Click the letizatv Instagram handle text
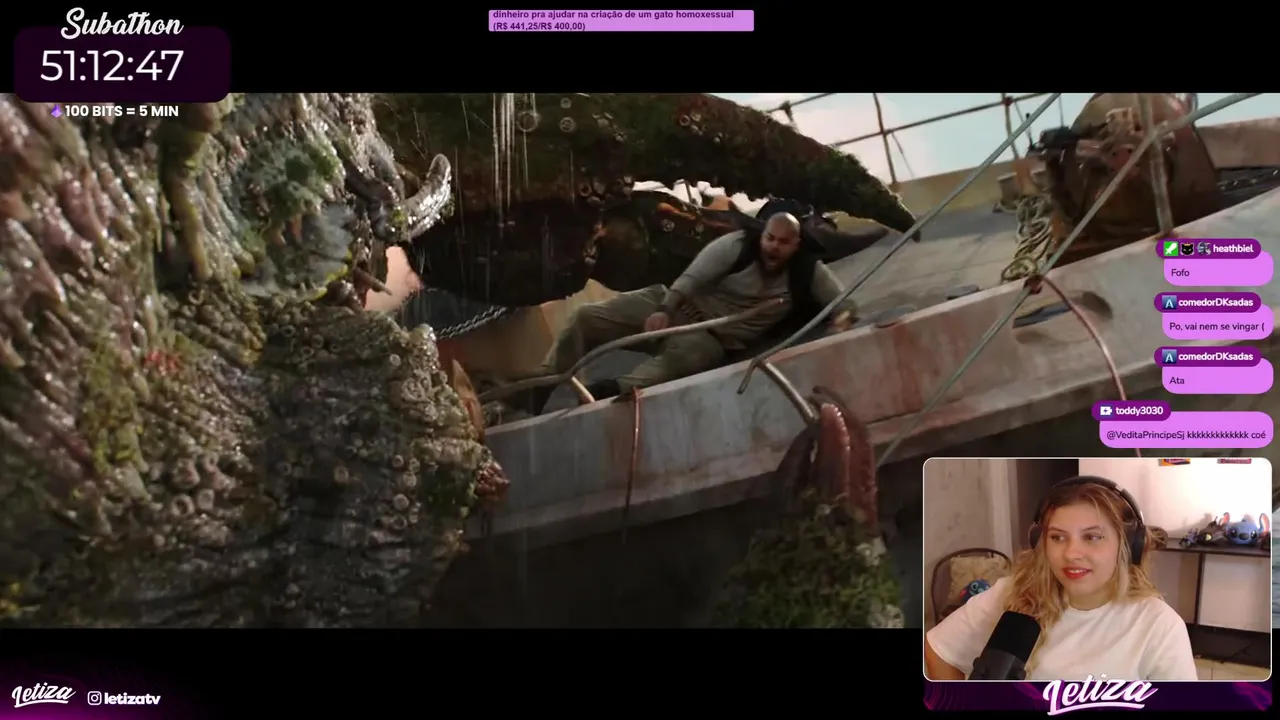The image size is (1280, 720). (x=132, y=698)
